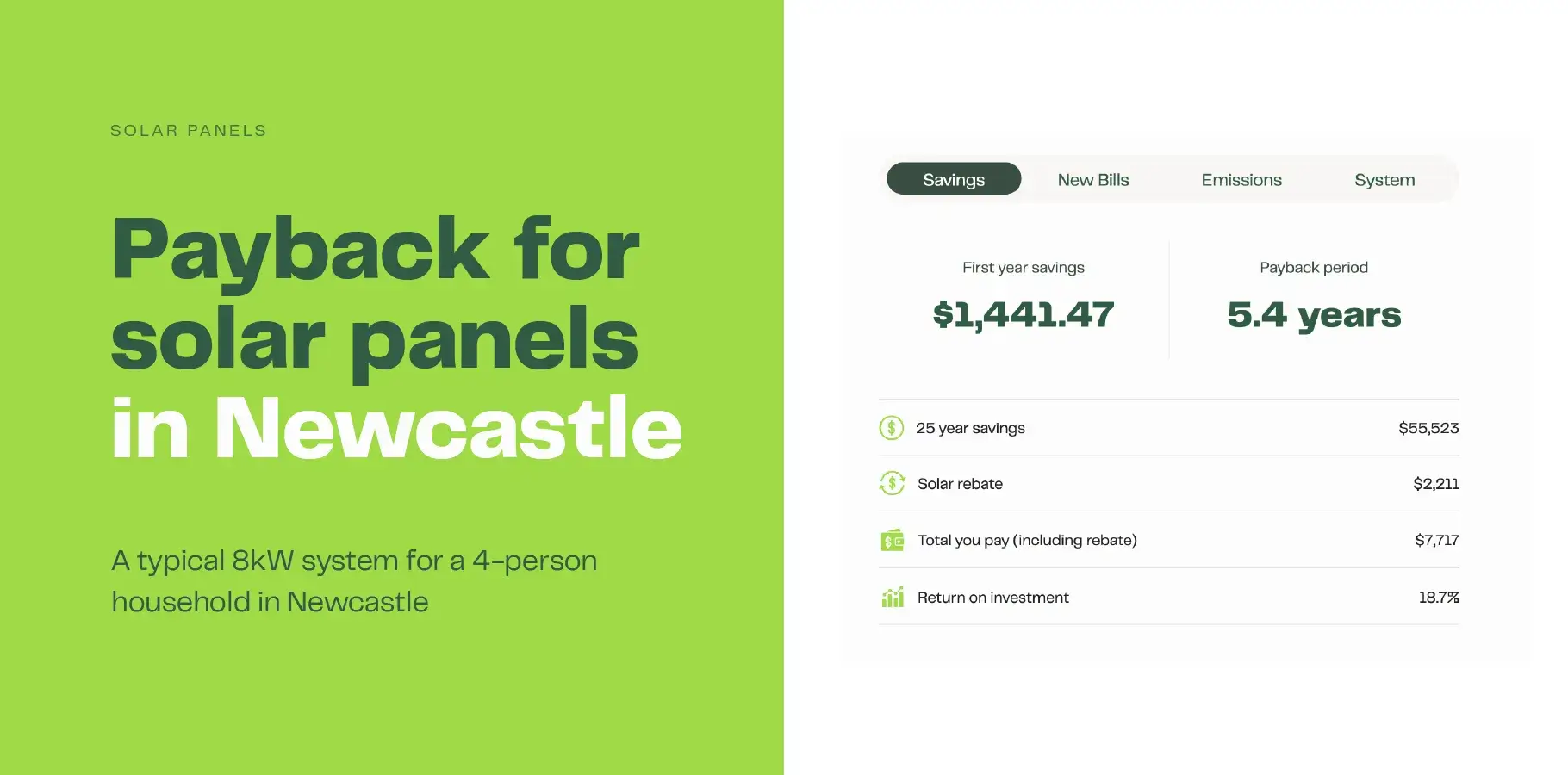Screen dimensions: 1568x775
Task: Open the Emissions tab
Action: tap(1241, 179)
